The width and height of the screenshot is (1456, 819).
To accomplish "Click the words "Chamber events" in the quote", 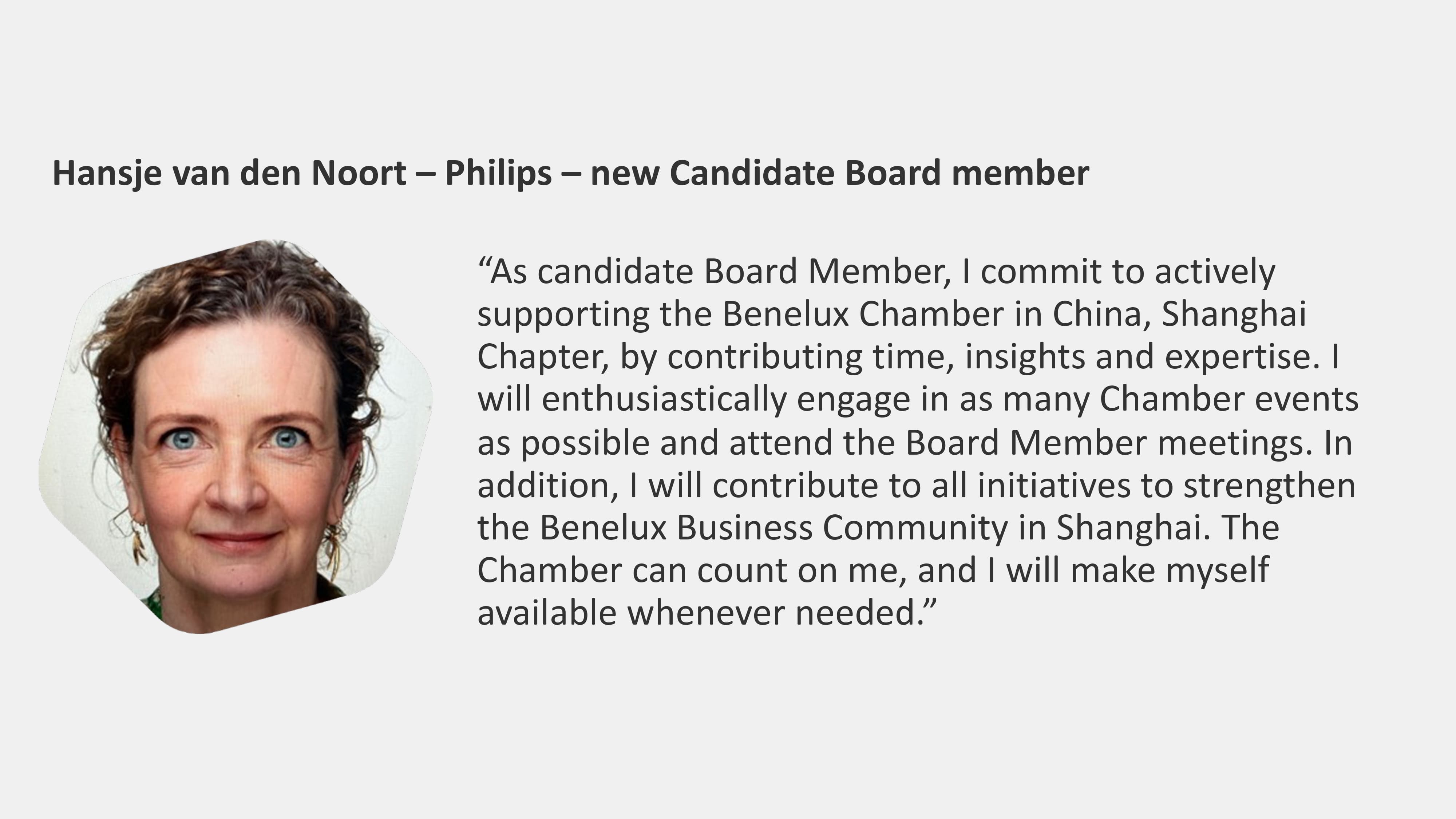I will point(1229,400).
